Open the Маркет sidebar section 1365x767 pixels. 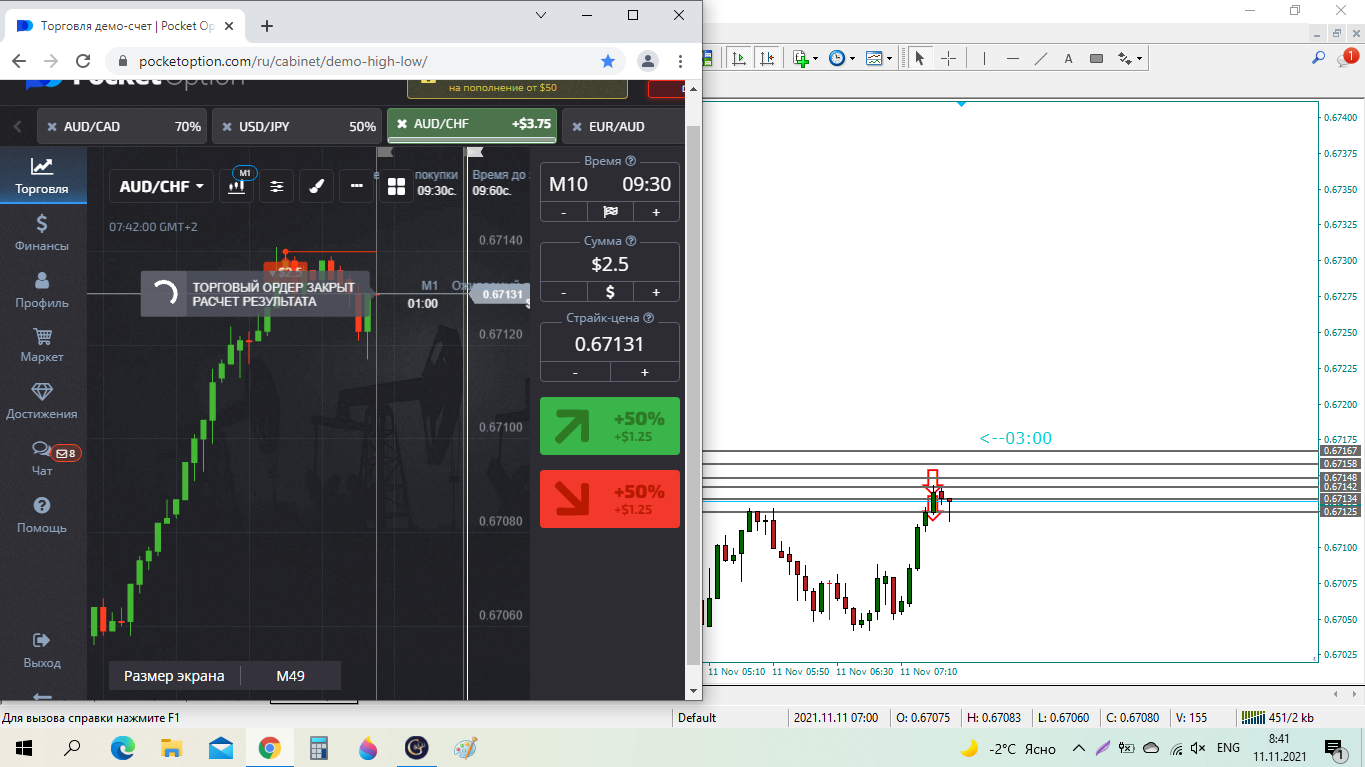[42, 345]
